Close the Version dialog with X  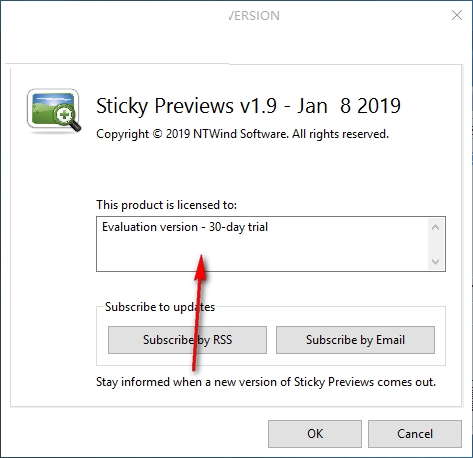tap(457, 15)
